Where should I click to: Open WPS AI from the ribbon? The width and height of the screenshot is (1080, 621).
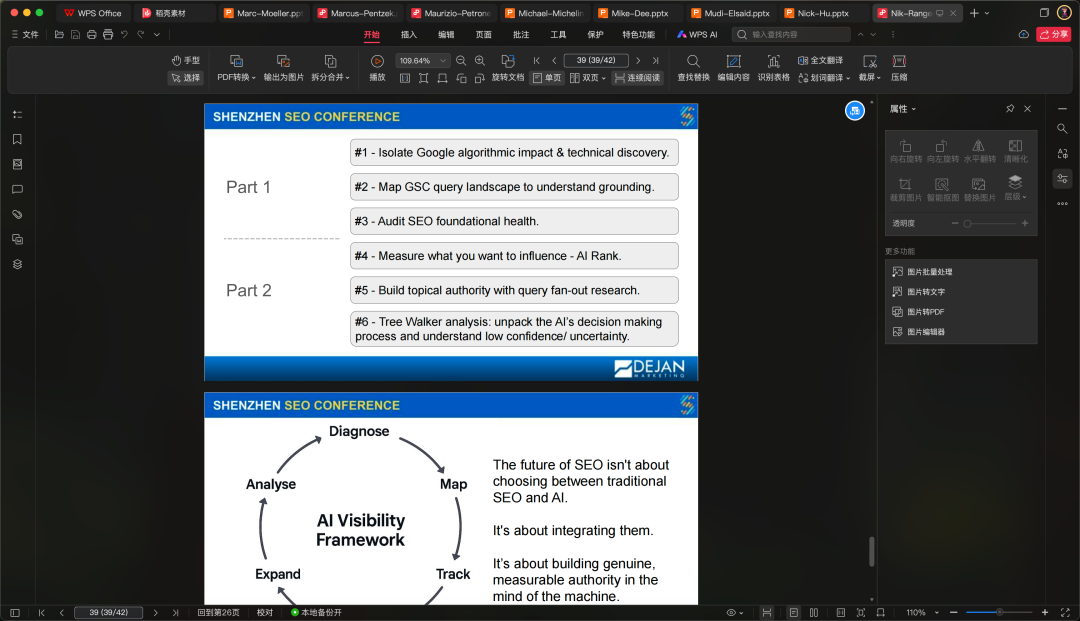coord(697,34)
